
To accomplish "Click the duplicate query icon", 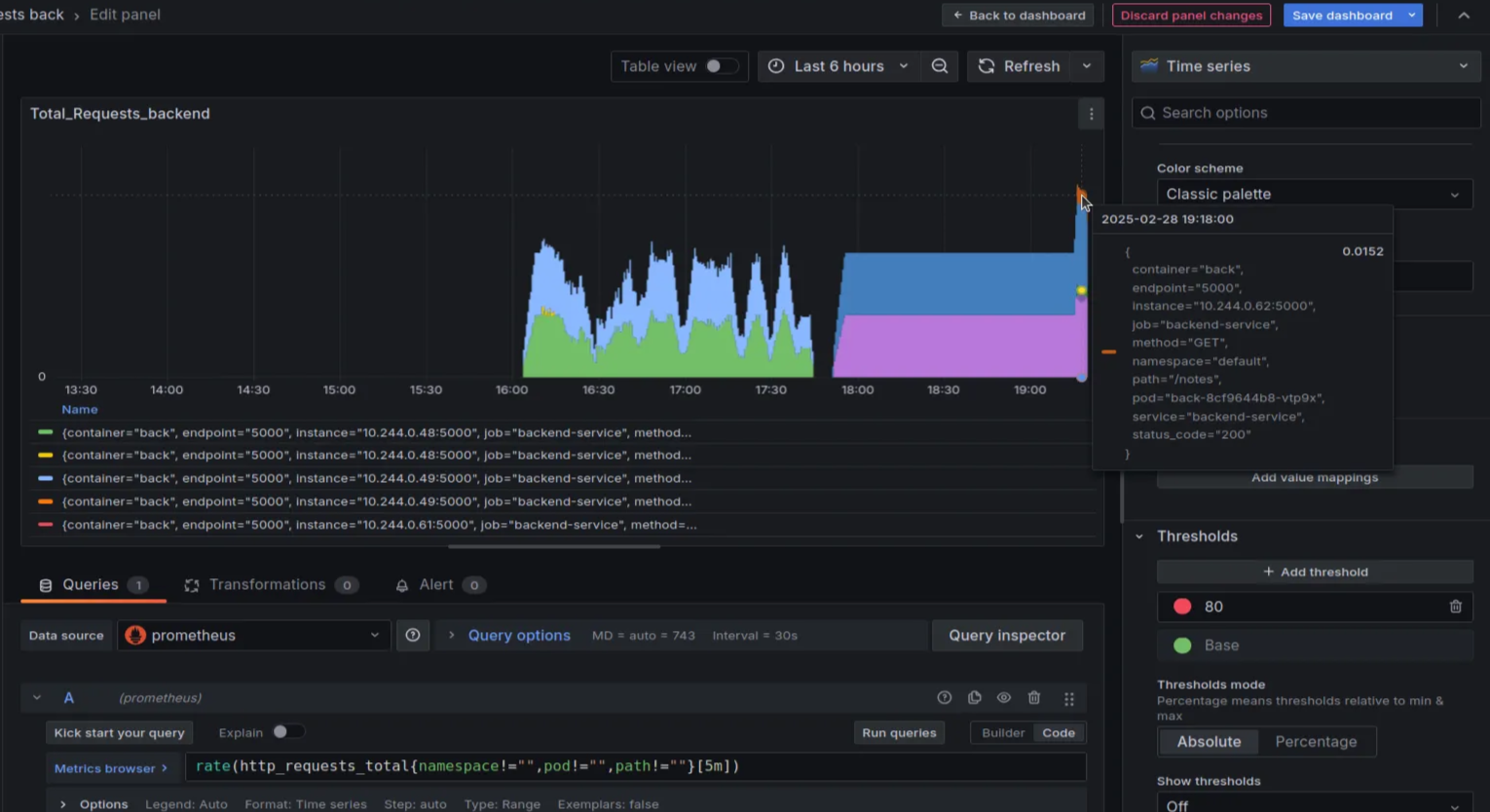I will pyautogui.click(x=974, y=698).
